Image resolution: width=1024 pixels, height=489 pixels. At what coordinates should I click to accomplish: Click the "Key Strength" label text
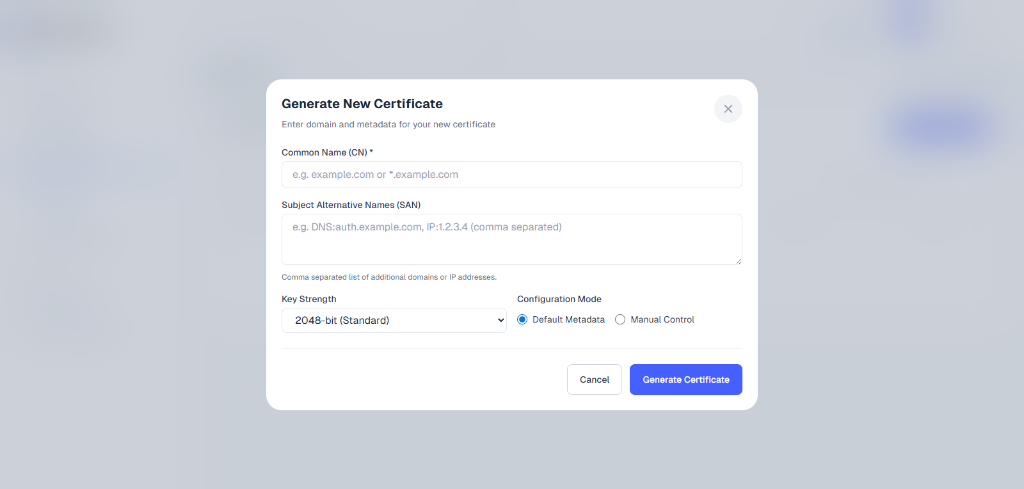click(x=309, y=299)
